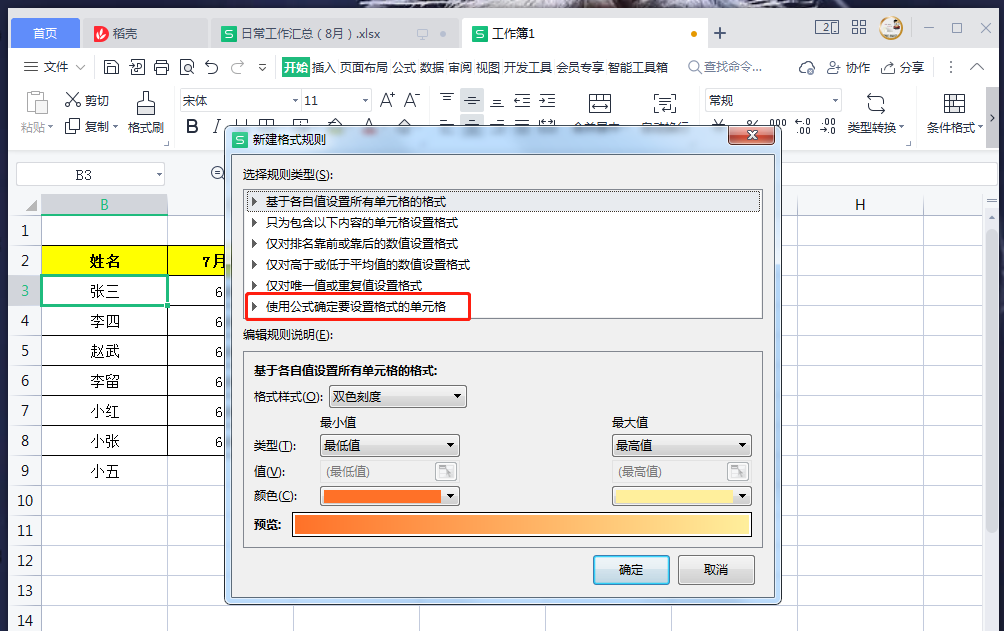Screen dimensions: 1004x631
Task: Select rule type 仅对排名靠前或靠后的数值设置格式
Action: (x=503, y=244)
